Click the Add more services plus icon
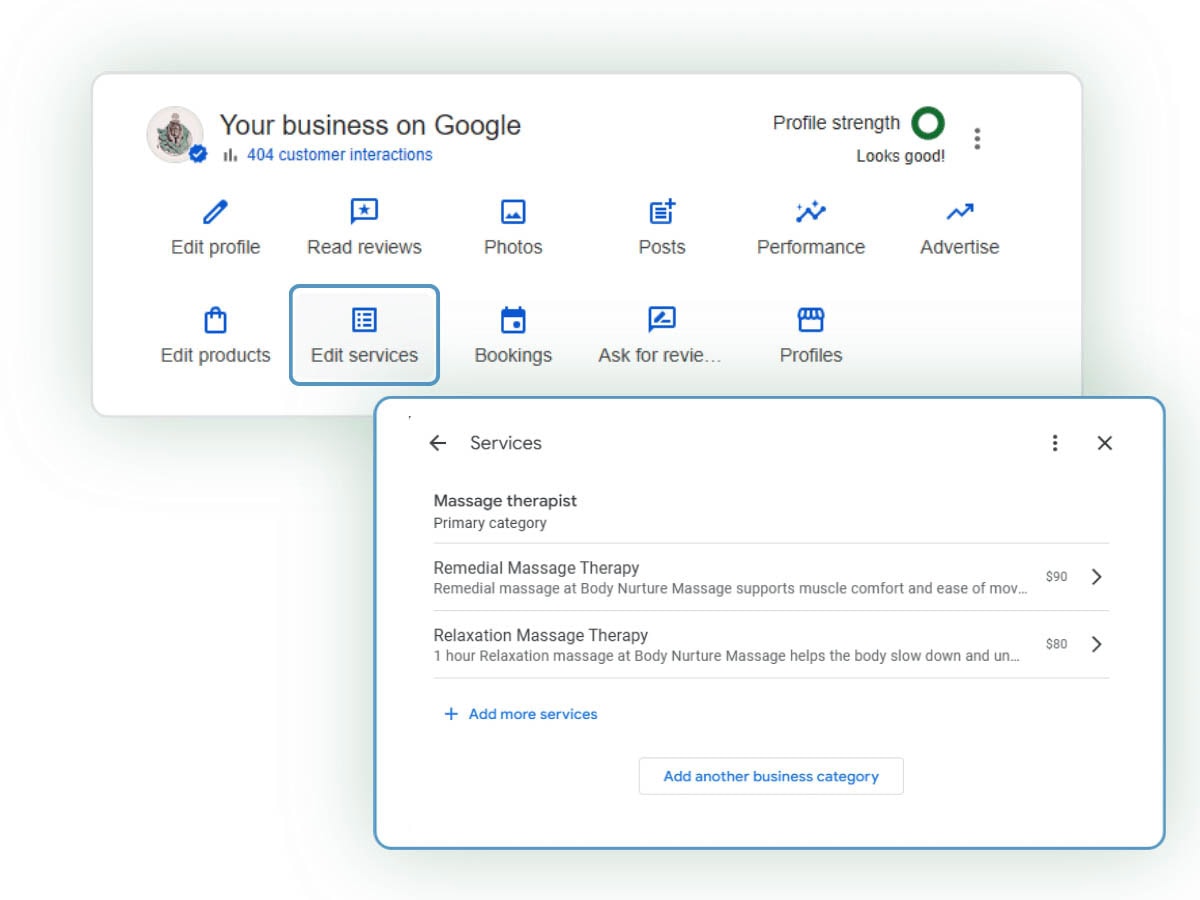The image size is (1200, 900). [x=451, y=714]
